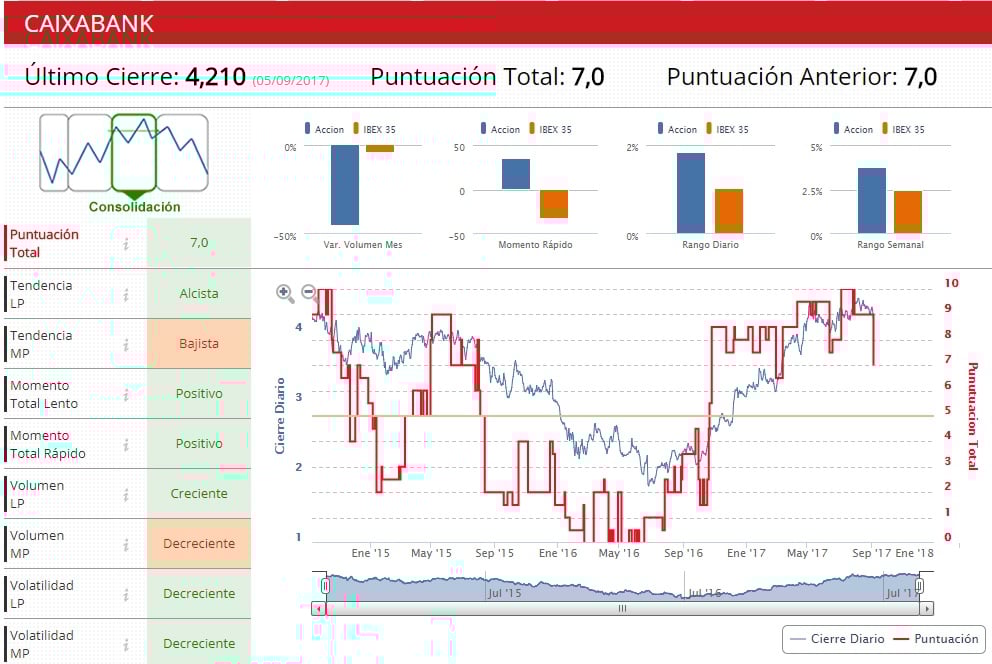Click the orange IBEX 35 bar in Momento Rápido
Screen dimensions: 992x664
point(554,204)
